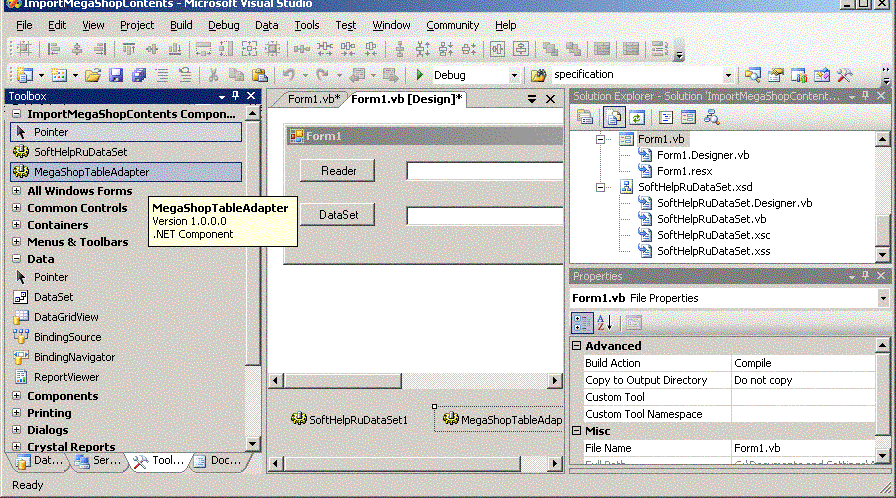Click the Find in Files binoculars icon
896x498 pixels.
[x=538, y=75]
